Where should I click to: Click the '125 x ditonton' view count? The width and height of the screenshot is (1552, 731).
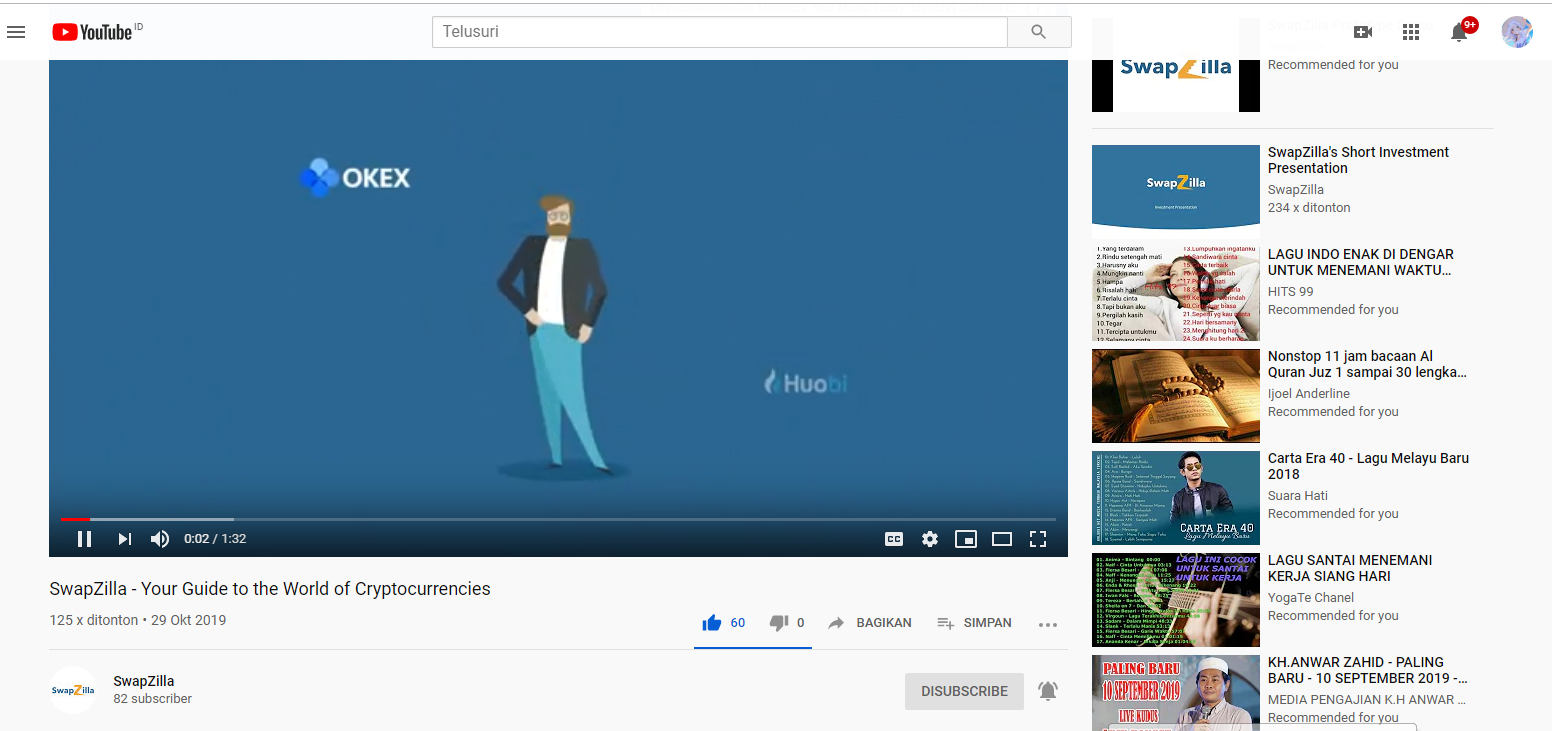pos(94,620)
